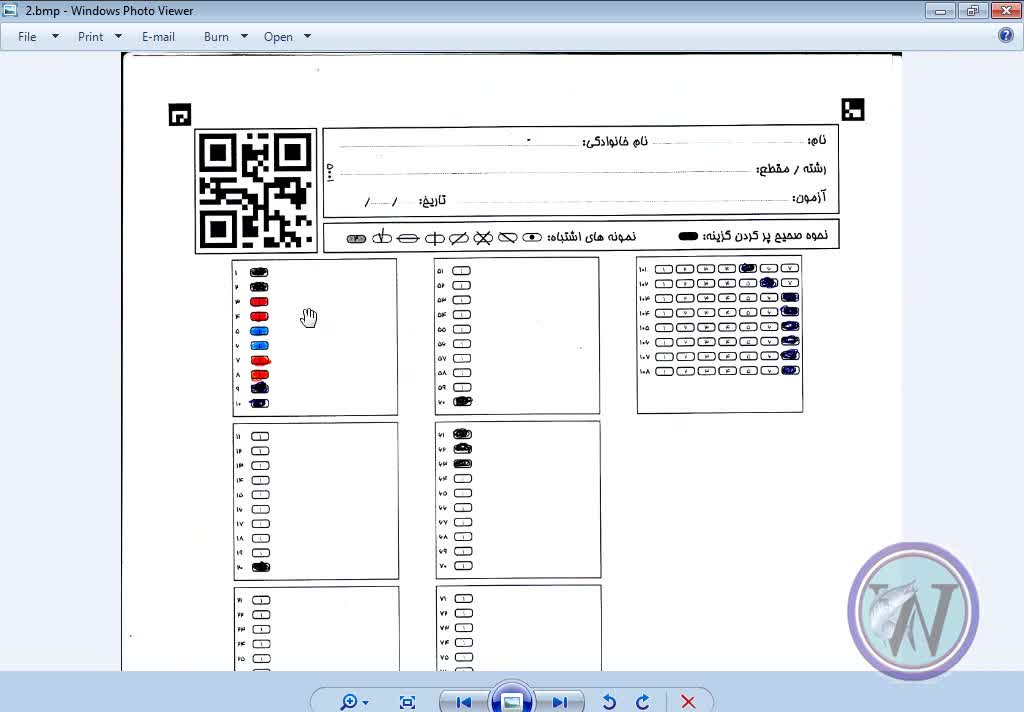Minimize the Photo Viewer window

(940, 11)
